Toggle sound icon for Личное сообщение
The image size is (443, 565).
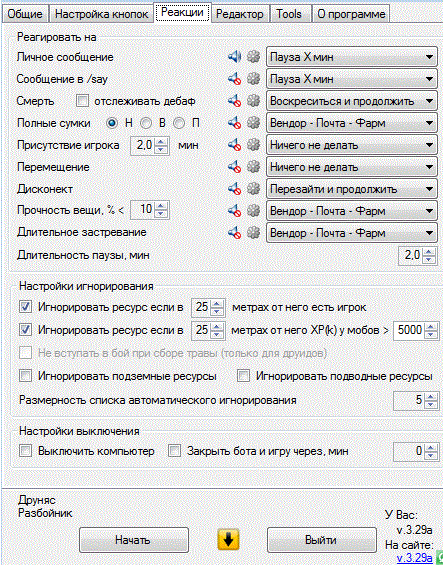[234, 57]
